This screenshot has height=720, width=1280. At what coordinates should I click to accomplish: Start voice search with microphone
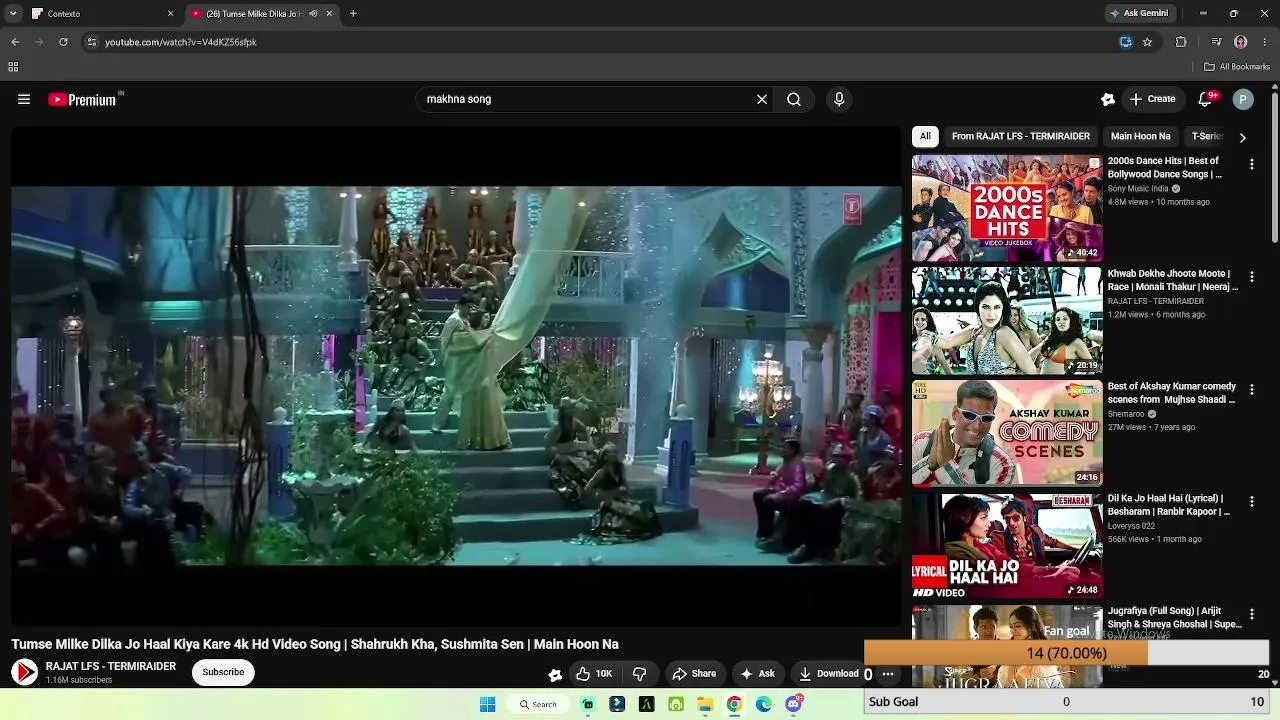coord(839,99)
